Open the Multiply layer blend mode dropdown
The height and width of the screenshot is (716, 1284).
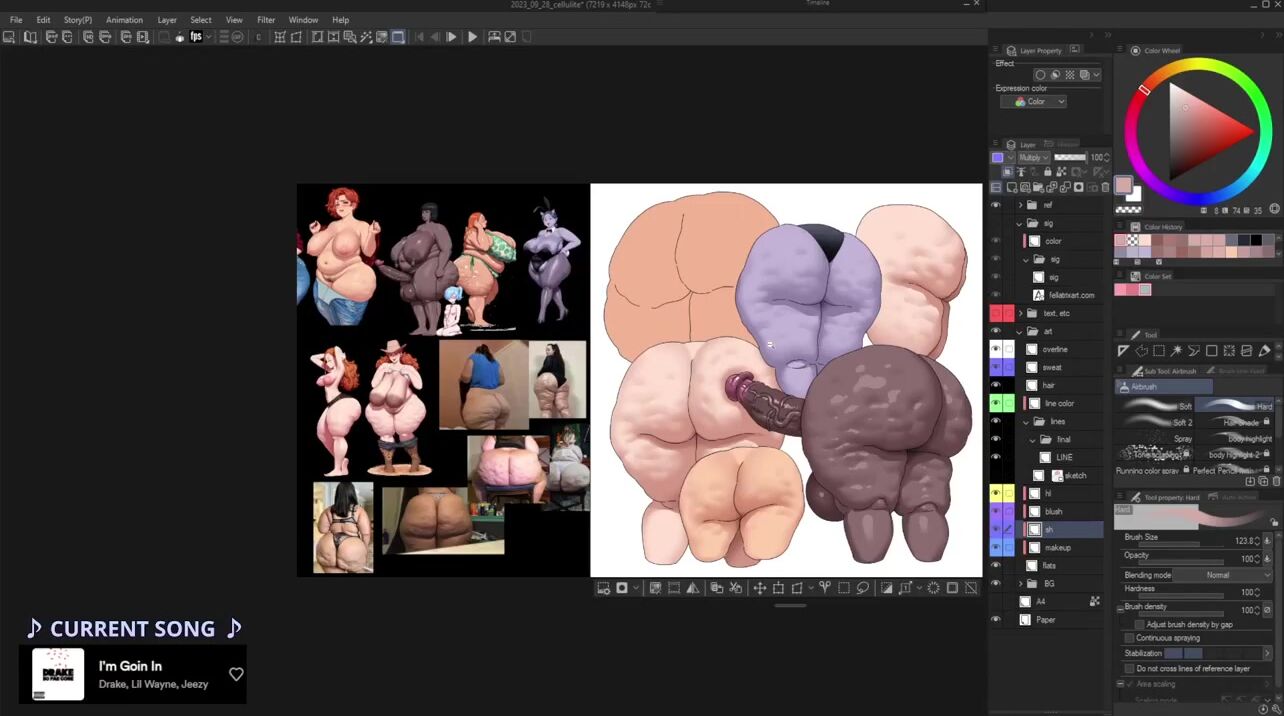coord(1033,158)
